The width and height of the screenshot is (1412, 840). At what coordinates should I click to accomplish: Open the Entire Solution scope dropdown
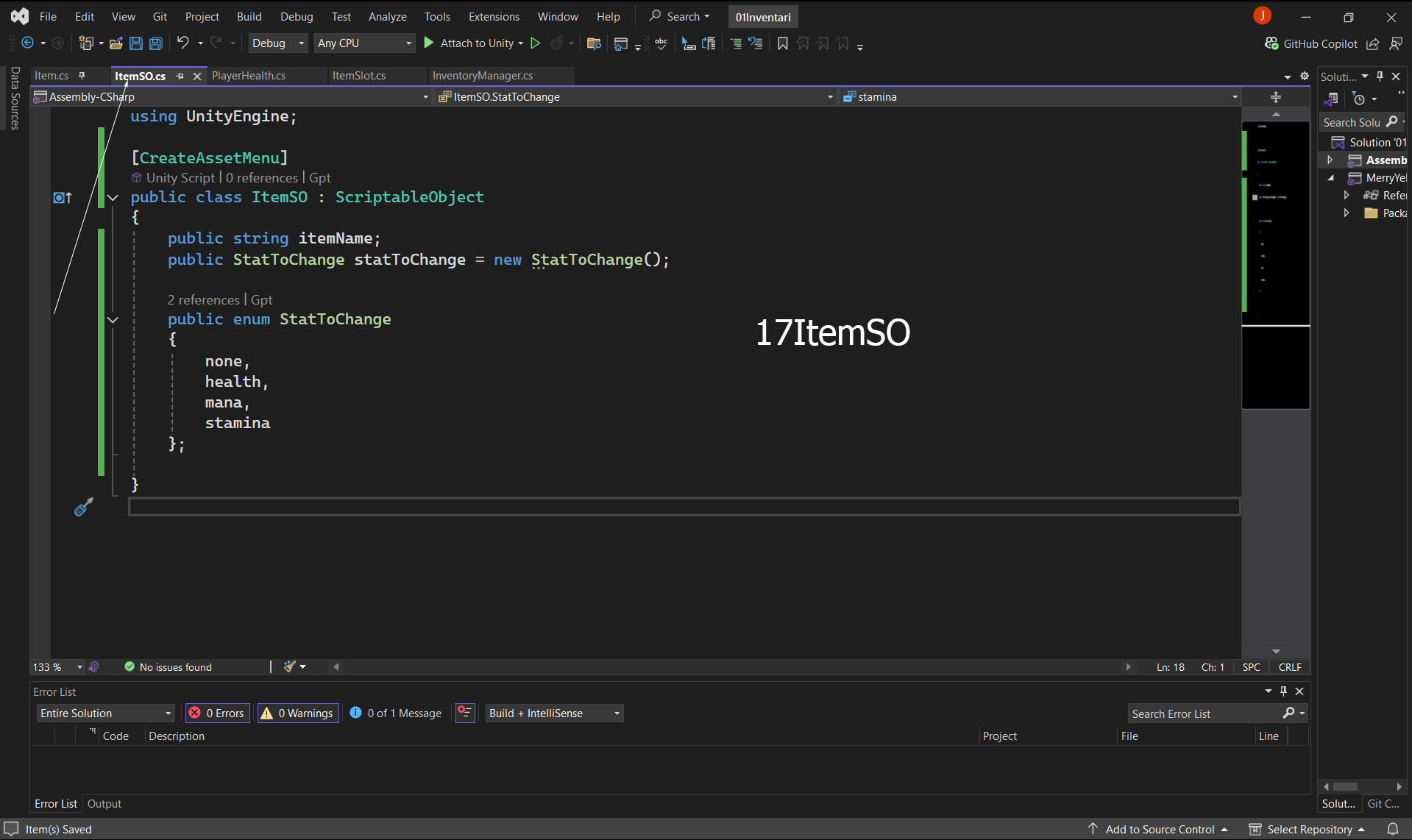pos(105,713)
